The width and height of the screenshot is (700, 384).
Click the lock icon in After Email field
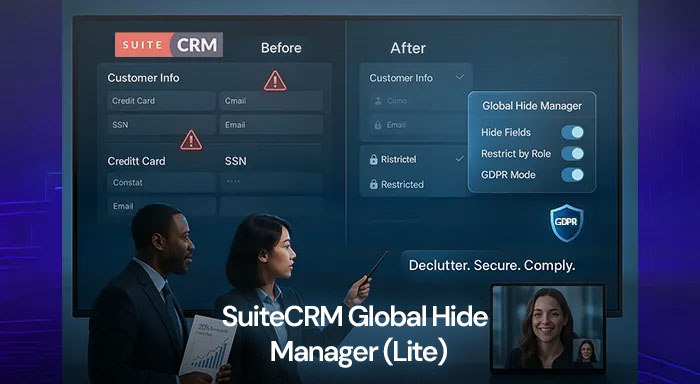378,125
